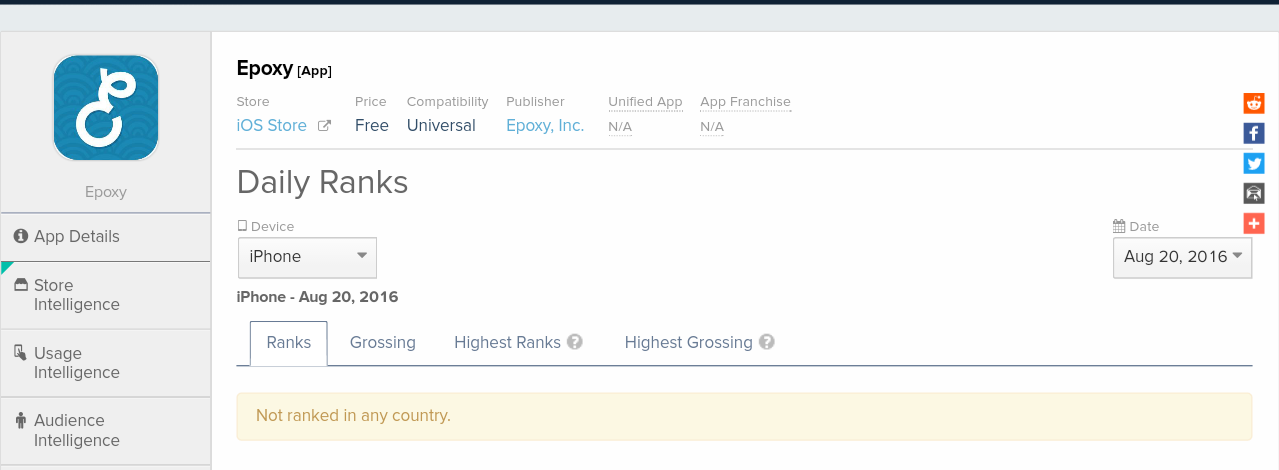This screenshot has width=1279, height=470.
Task: Open the Highest Grossing tab
Action: tap(688, 343)
